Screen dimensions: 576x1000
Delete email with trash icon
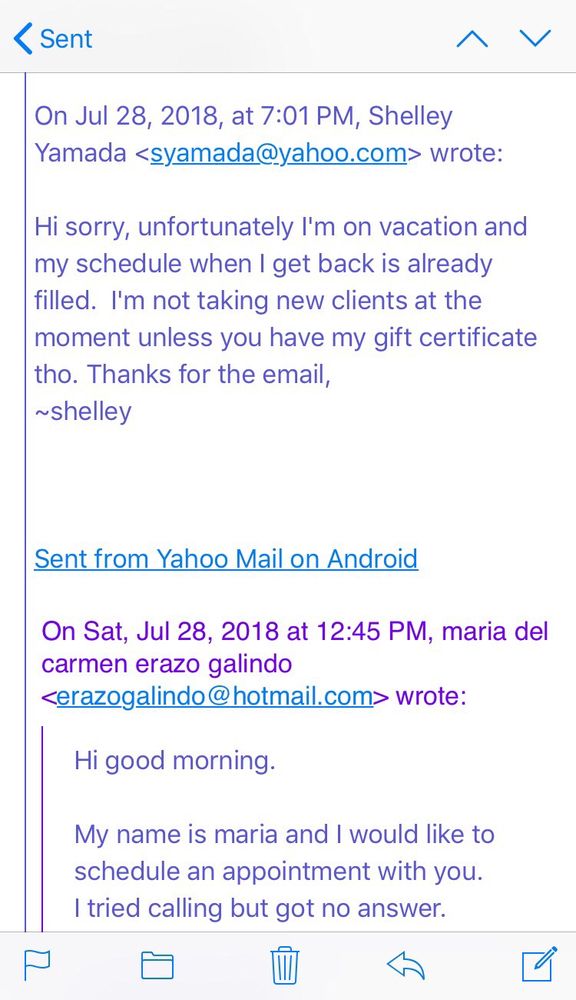tap(284, 964)
